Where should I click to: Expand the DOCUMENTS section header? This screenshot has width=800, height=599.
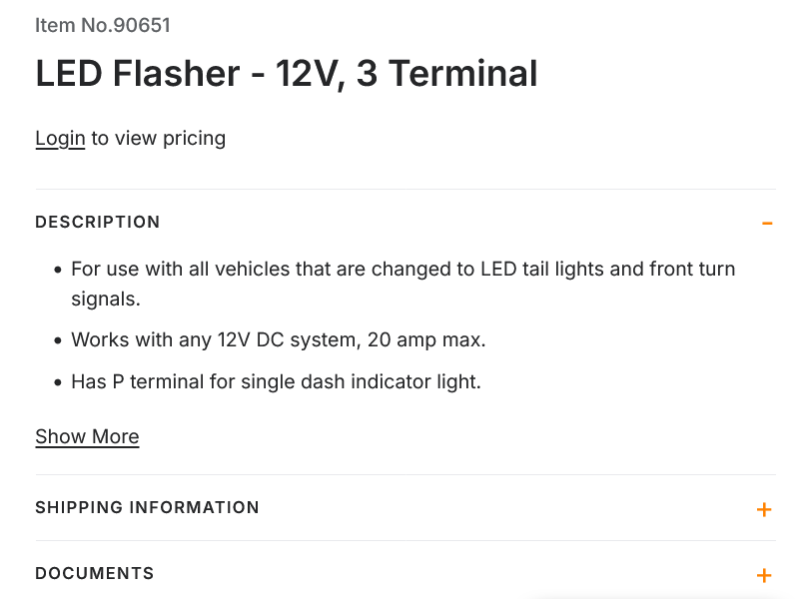(95, 574)
